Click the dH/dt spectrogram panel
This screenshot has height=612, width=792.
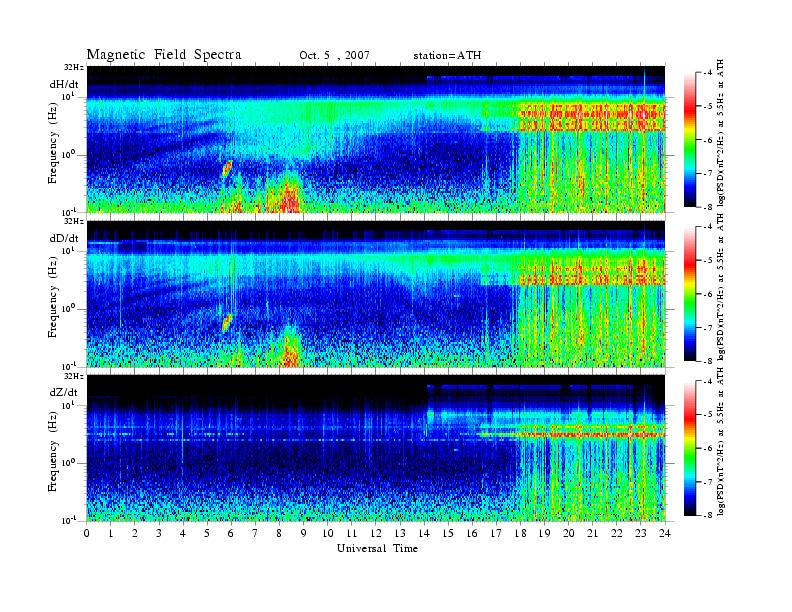[376, 139]
